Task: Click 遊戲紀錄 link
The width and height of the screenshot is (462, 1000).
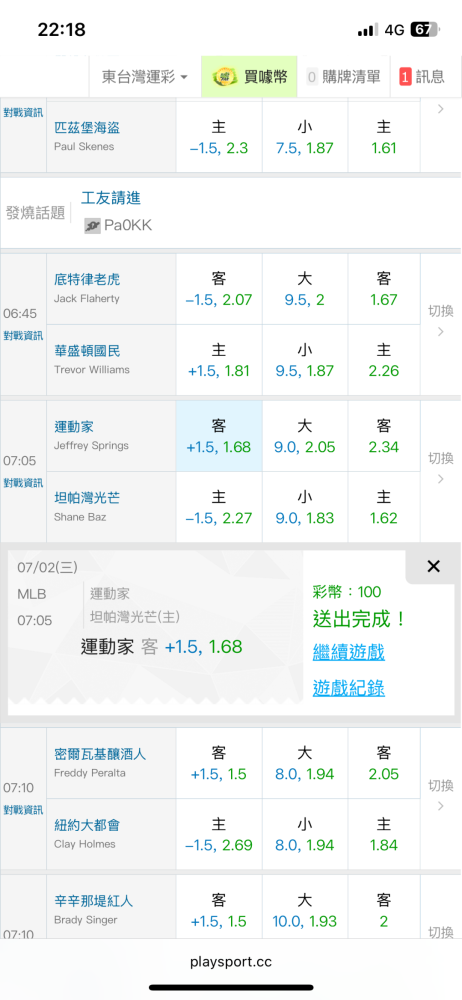Action: click(348, 688)
